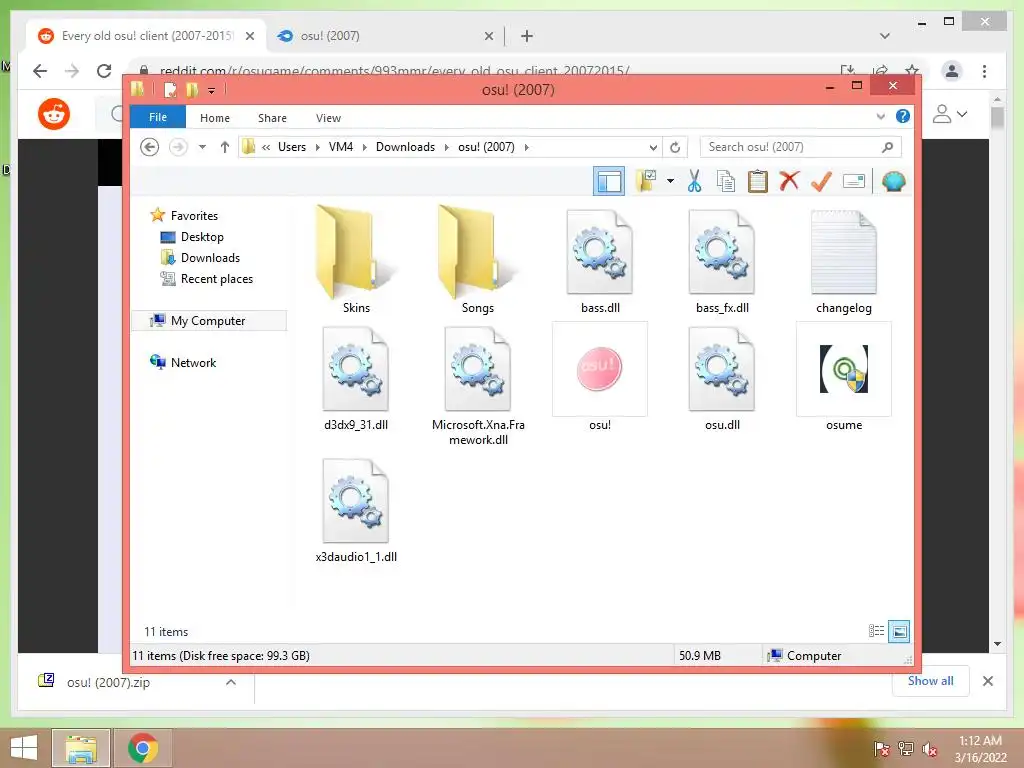Toggle the preview pane toolbar button
The image size is (1024, 768).
609,181
